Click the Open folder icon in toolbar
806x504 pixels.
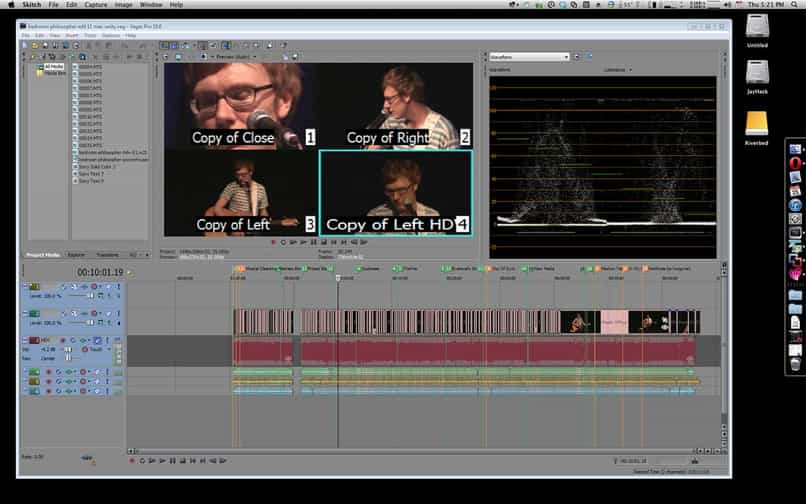click(35, 45)
